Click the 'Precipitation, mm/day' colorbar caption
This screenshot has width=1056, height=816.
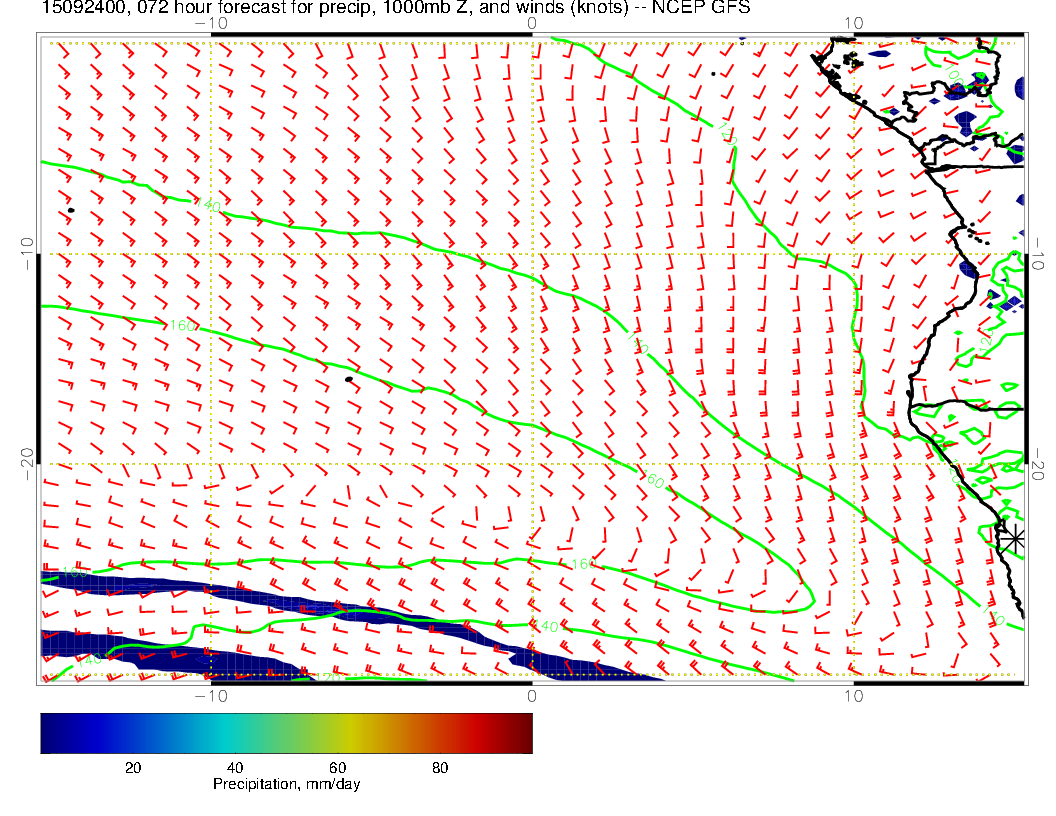pyautogui.click(x=286, y=785)
